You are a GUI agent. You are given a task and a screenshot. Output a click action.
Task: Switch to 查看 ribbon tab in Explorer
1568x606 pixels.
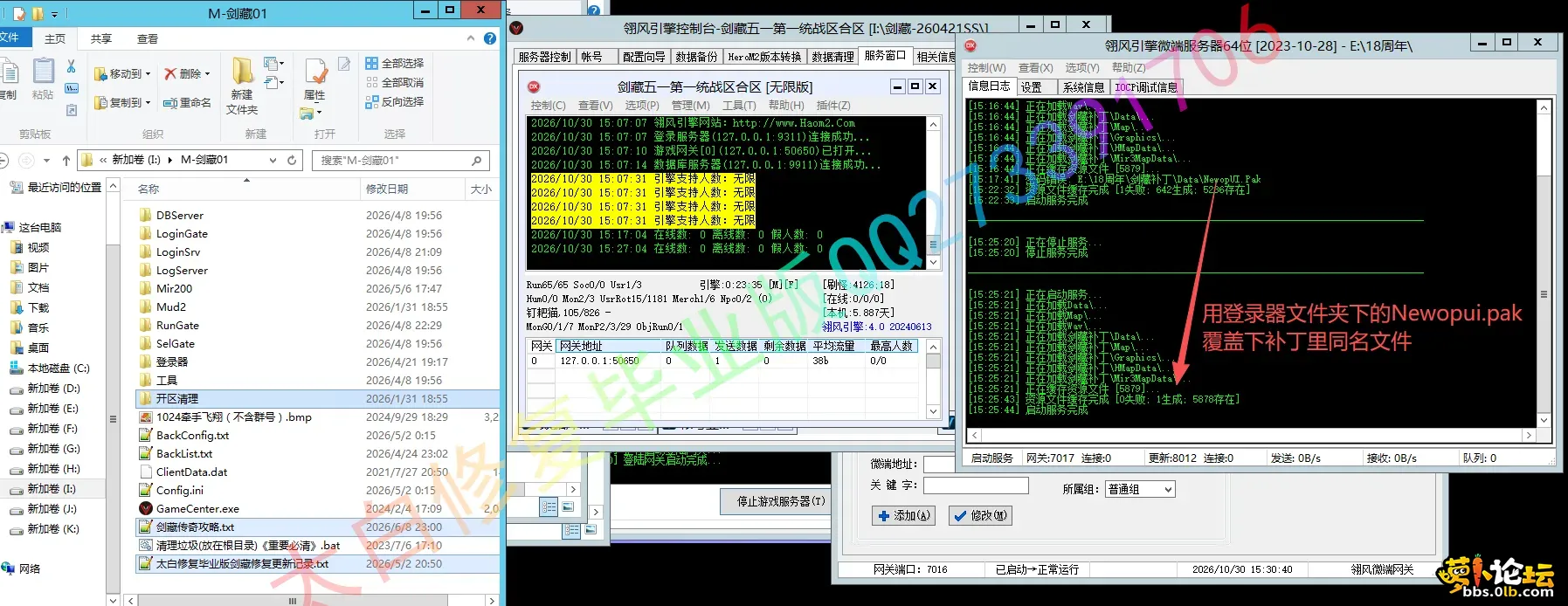click(x=148, y=38)
